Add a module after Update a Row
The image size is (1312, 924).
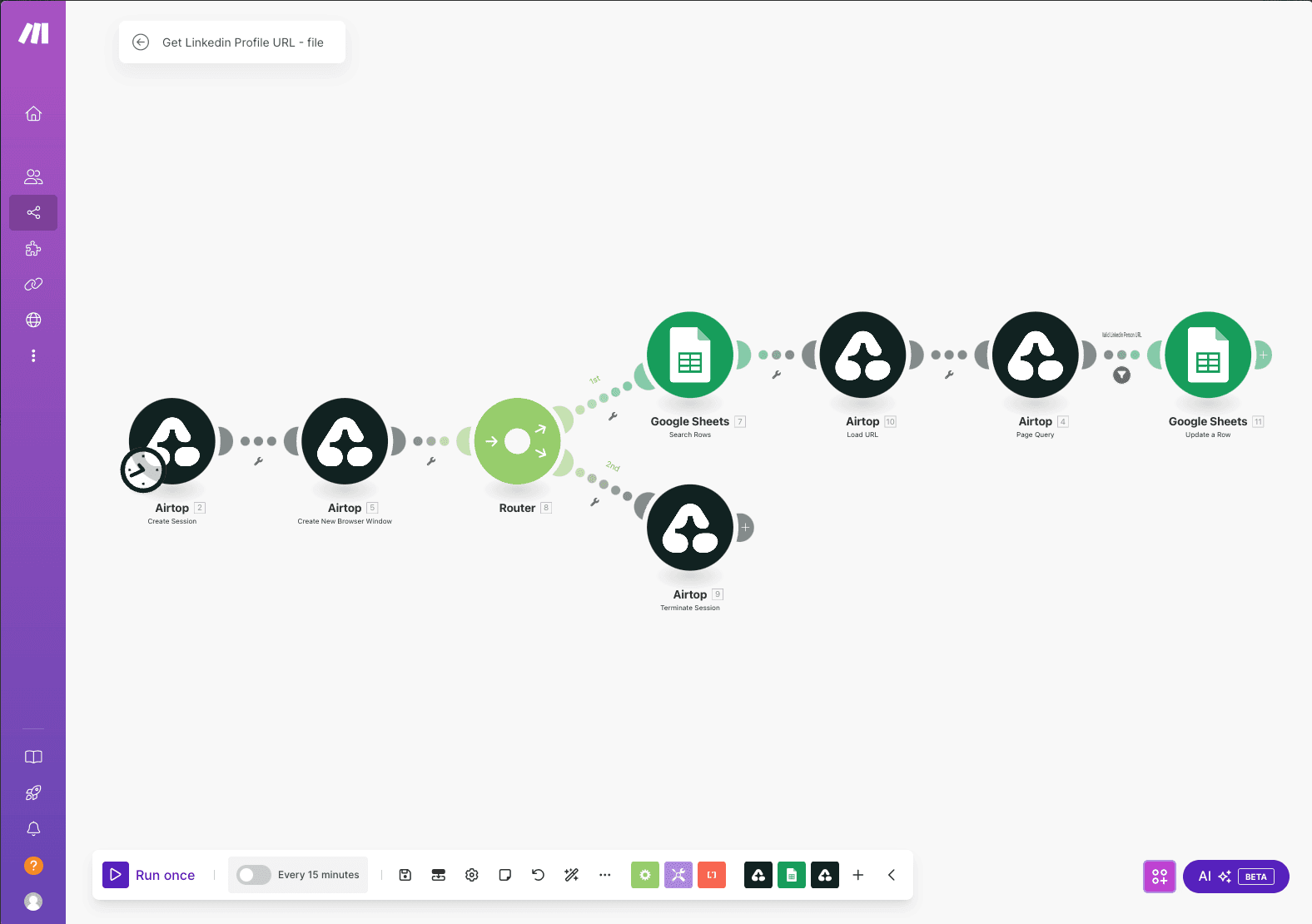click(1263, 355)
